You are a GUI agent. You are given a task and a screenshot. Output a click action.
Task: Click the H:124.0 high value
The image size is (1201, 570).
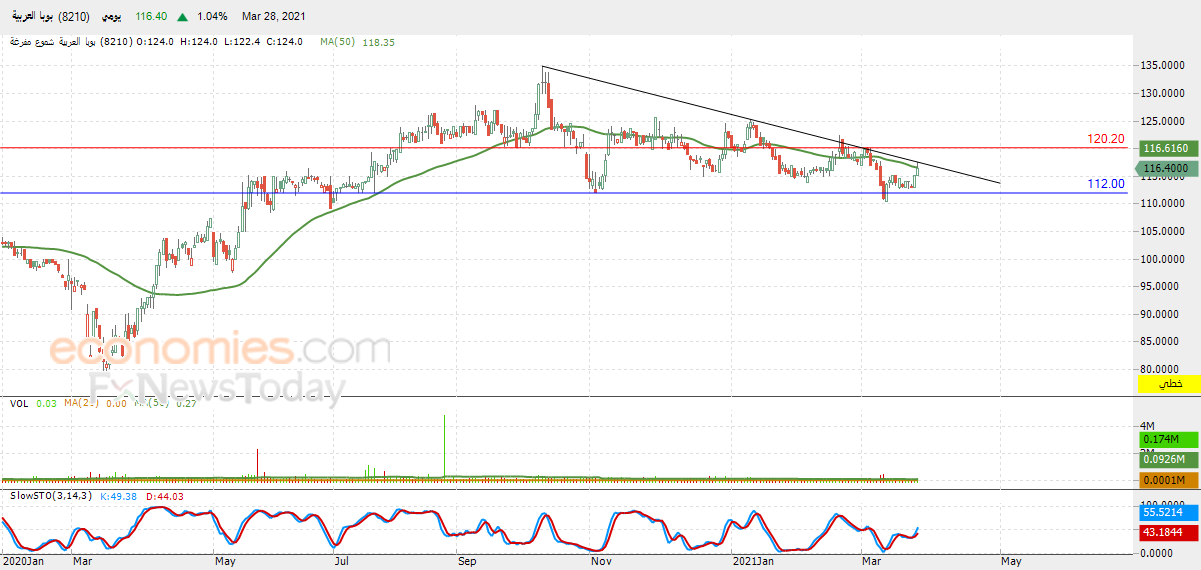pyautogui.click(x=200, y=42)
